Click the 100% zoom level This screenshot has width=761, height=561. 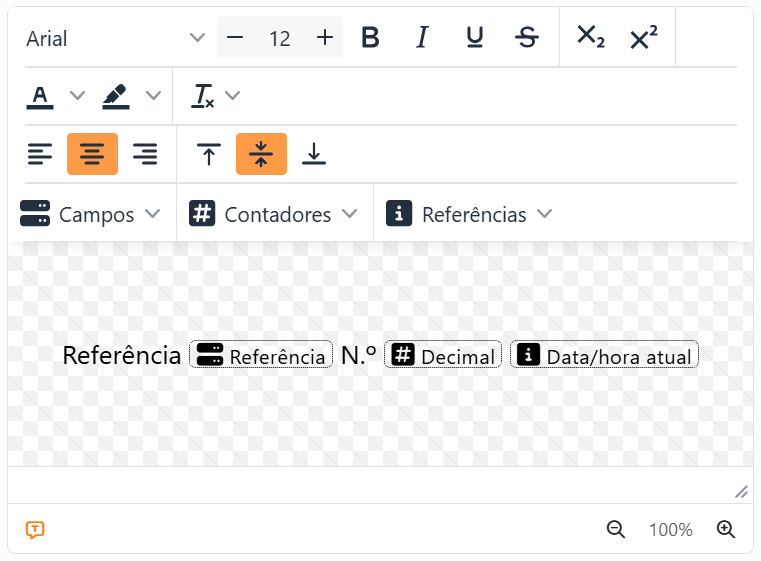(x=671, y=530)
